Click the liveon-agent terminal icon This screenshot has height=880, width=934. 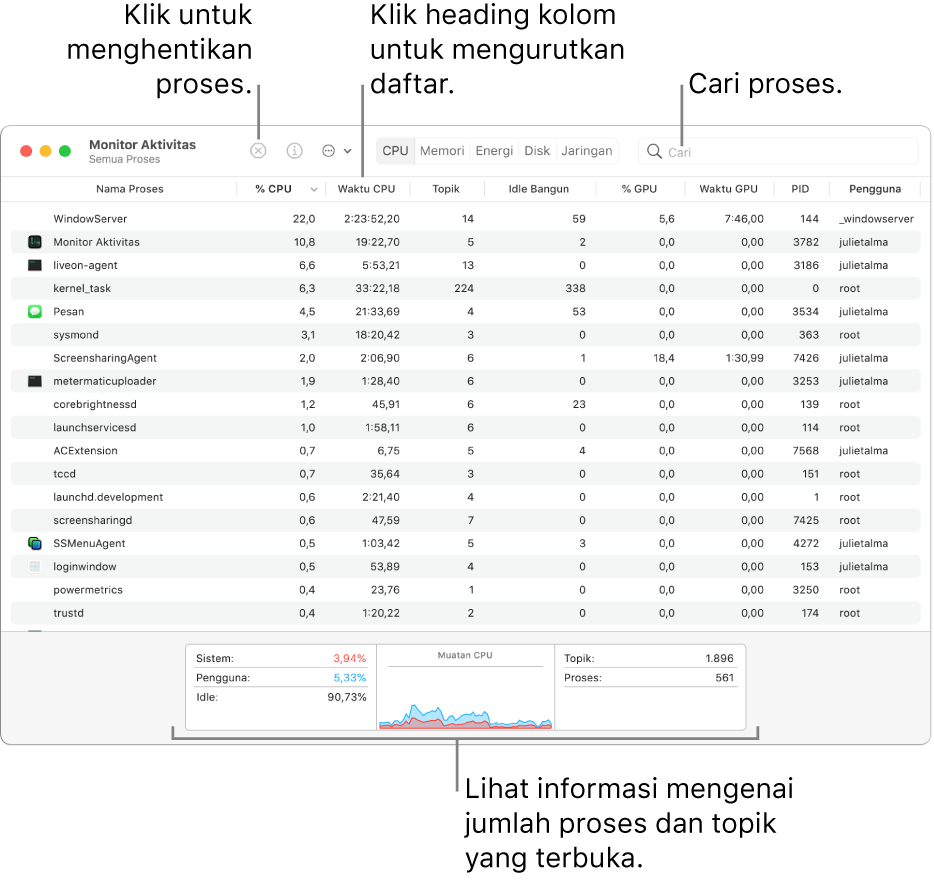[35, 265]
